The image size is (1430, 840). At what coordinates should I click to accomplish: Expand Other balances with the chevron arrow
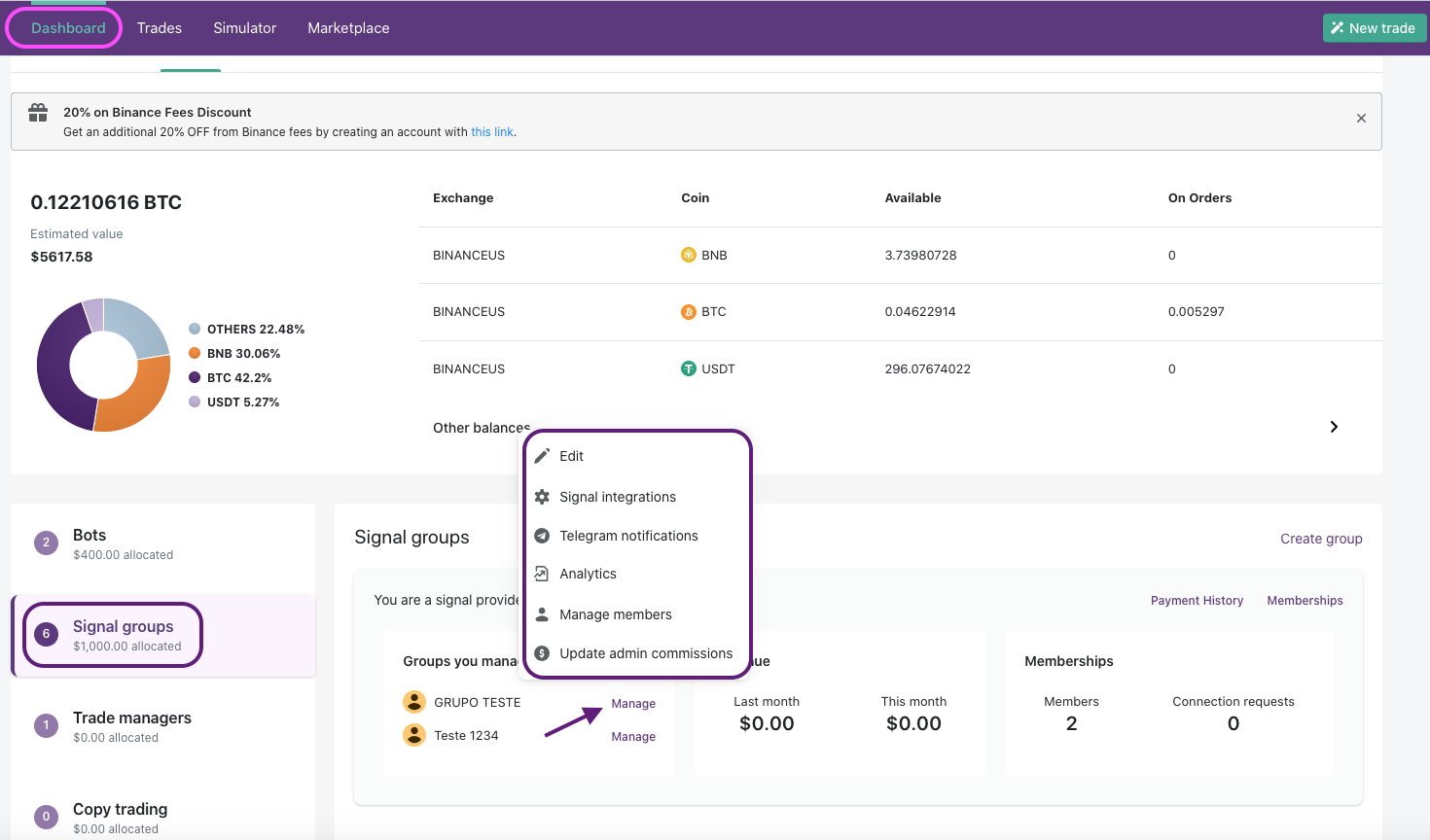[1334, 427]
